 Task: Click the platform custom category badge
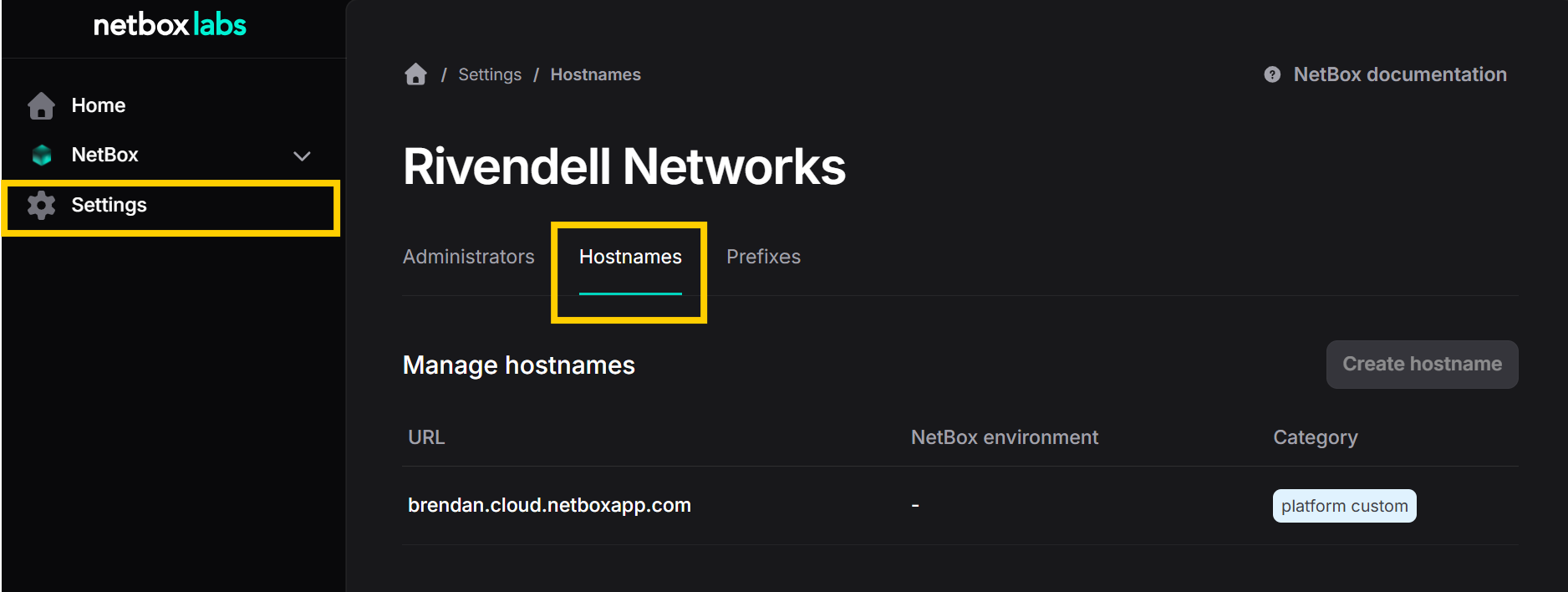pyautogui.click(x=1344, y=506)
